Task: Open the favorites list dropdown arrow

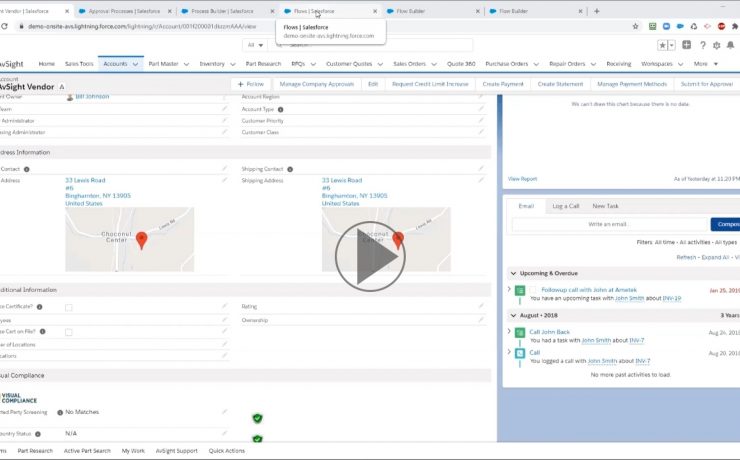Action: coord(672,45)
